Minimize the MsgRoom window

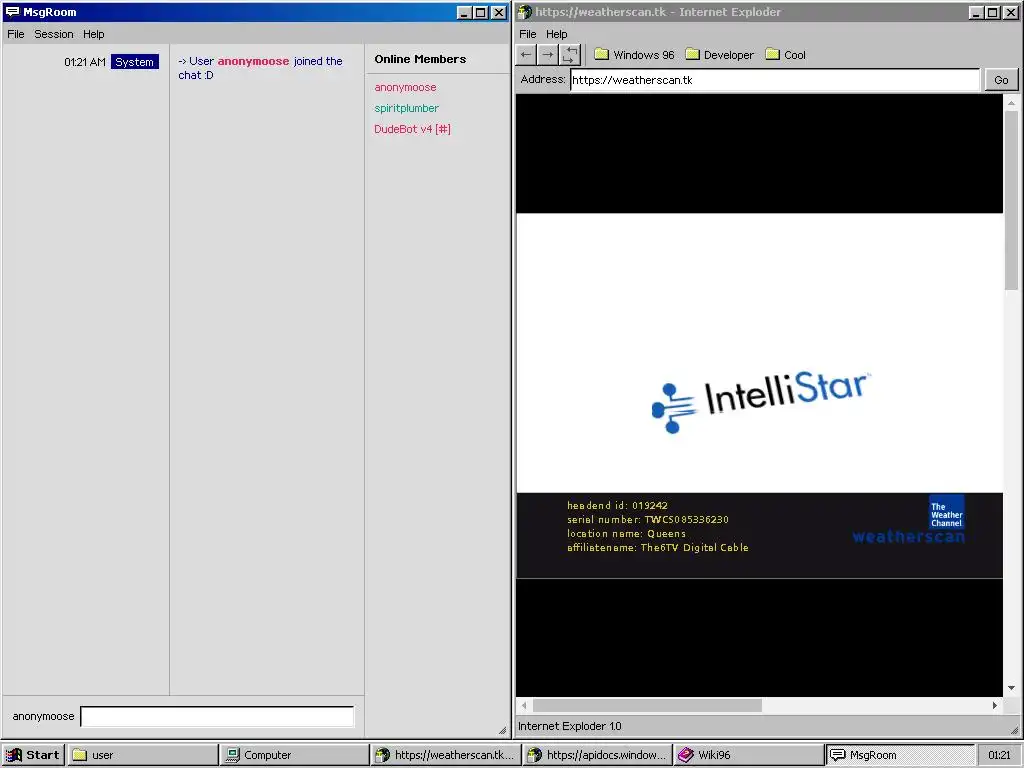[464, 12]
